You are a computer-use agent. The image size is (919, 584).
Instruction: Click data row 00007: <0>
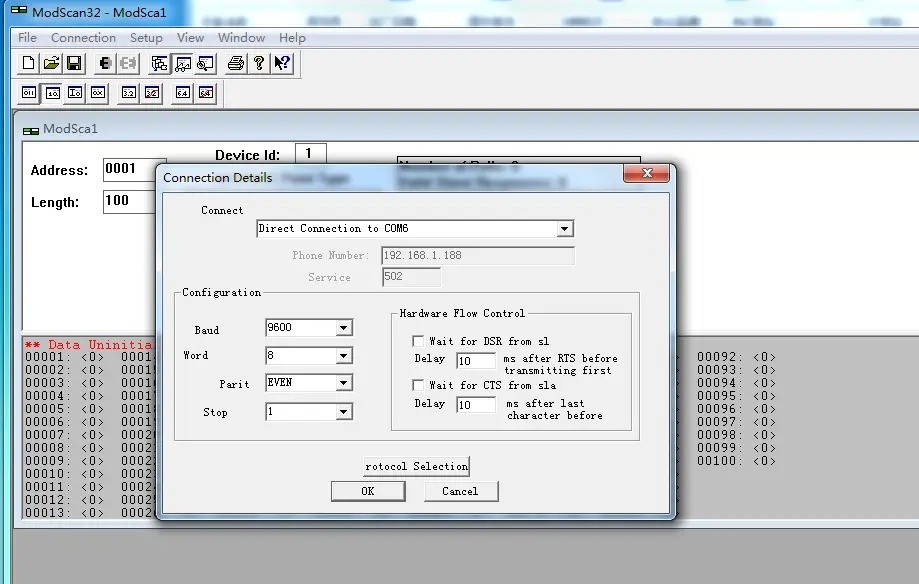[64, 435]
